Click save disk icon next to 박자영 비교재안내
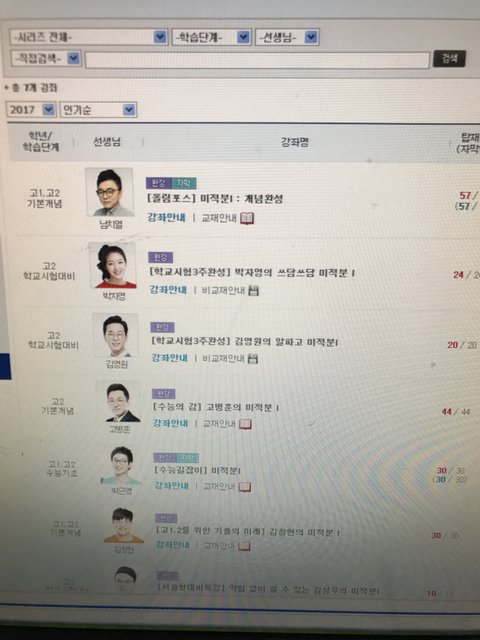The image size is (480, 640). (254, 291)
